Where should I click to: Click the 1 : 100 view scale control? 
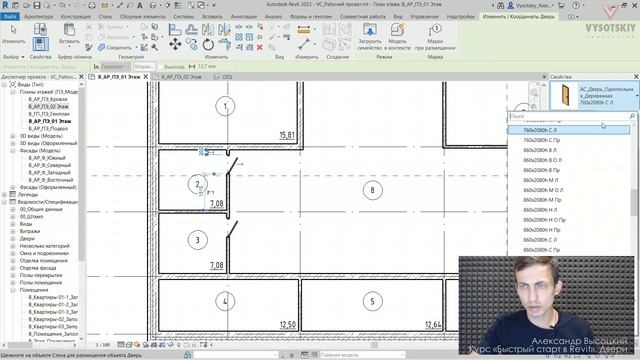(103, 345)
